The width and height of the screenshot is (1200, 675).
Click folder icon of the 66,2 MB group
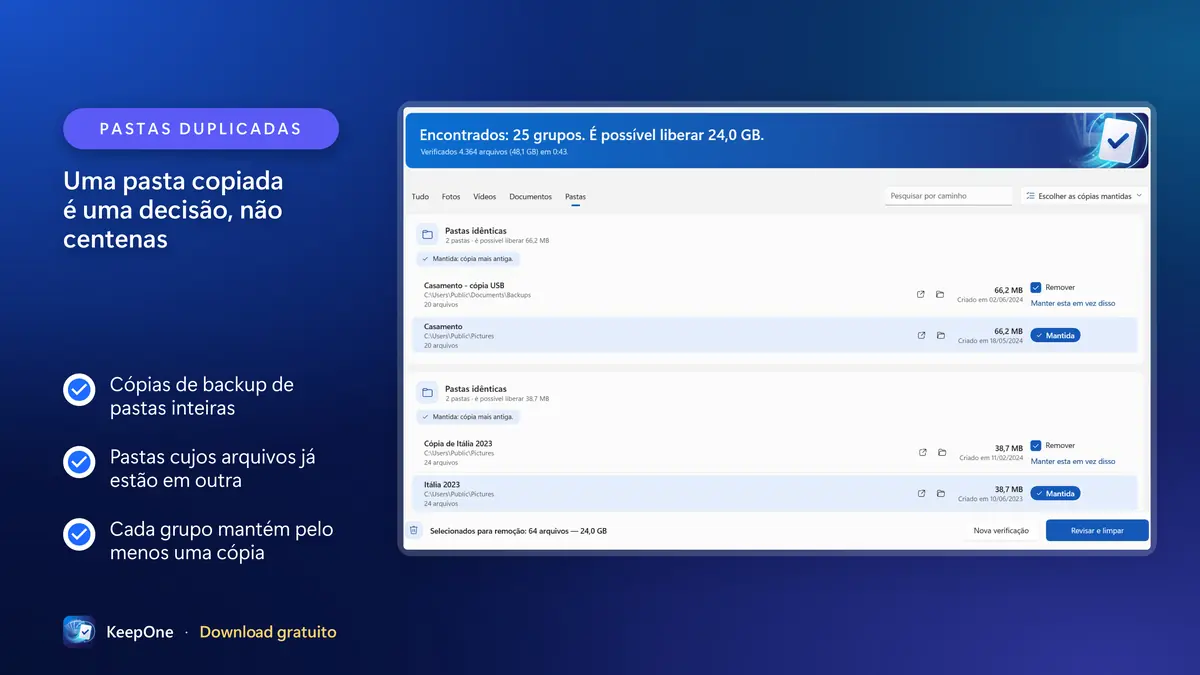coord(427,235)
